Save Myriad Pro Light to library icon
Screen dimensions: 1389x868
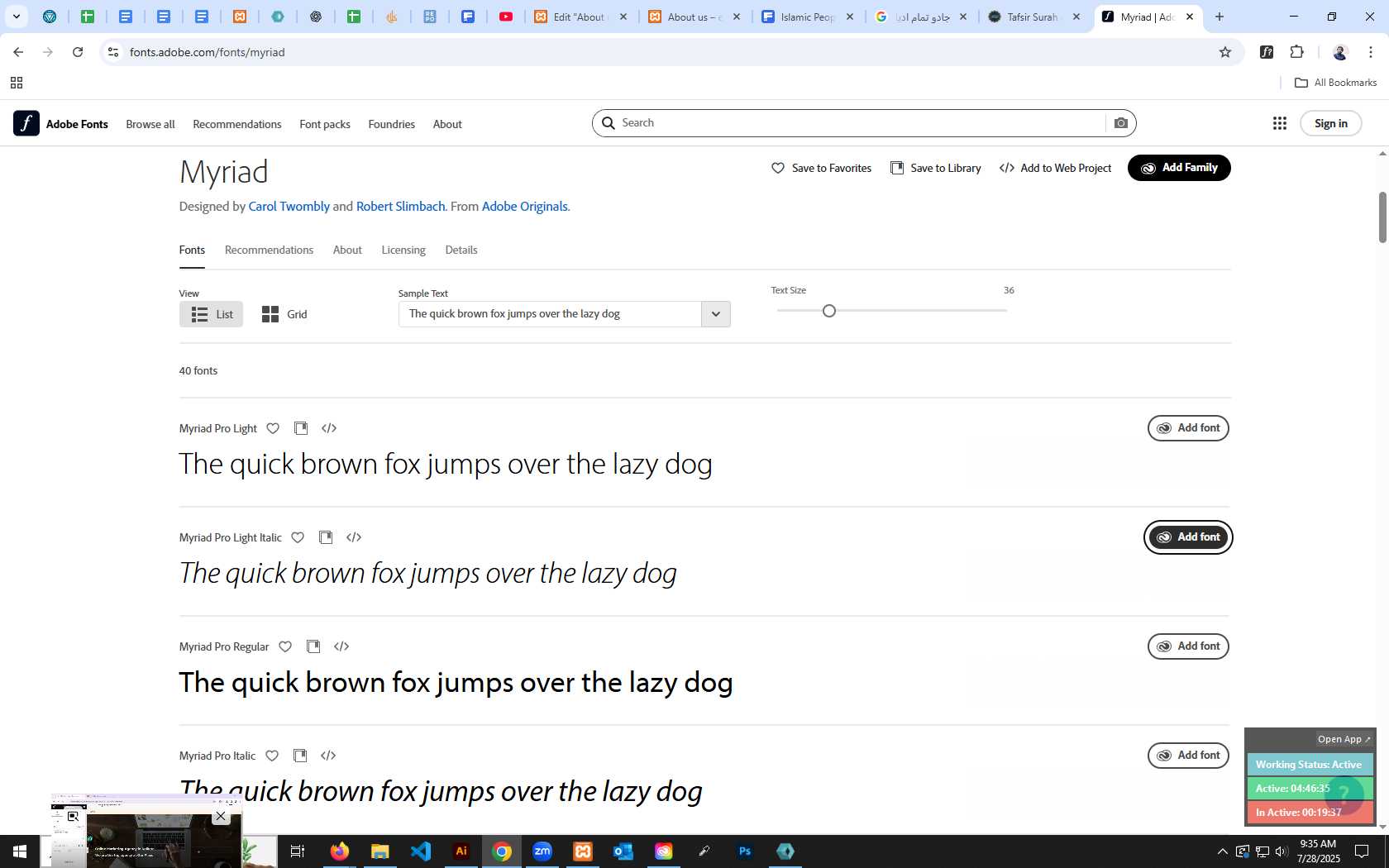tap(301, 428)
